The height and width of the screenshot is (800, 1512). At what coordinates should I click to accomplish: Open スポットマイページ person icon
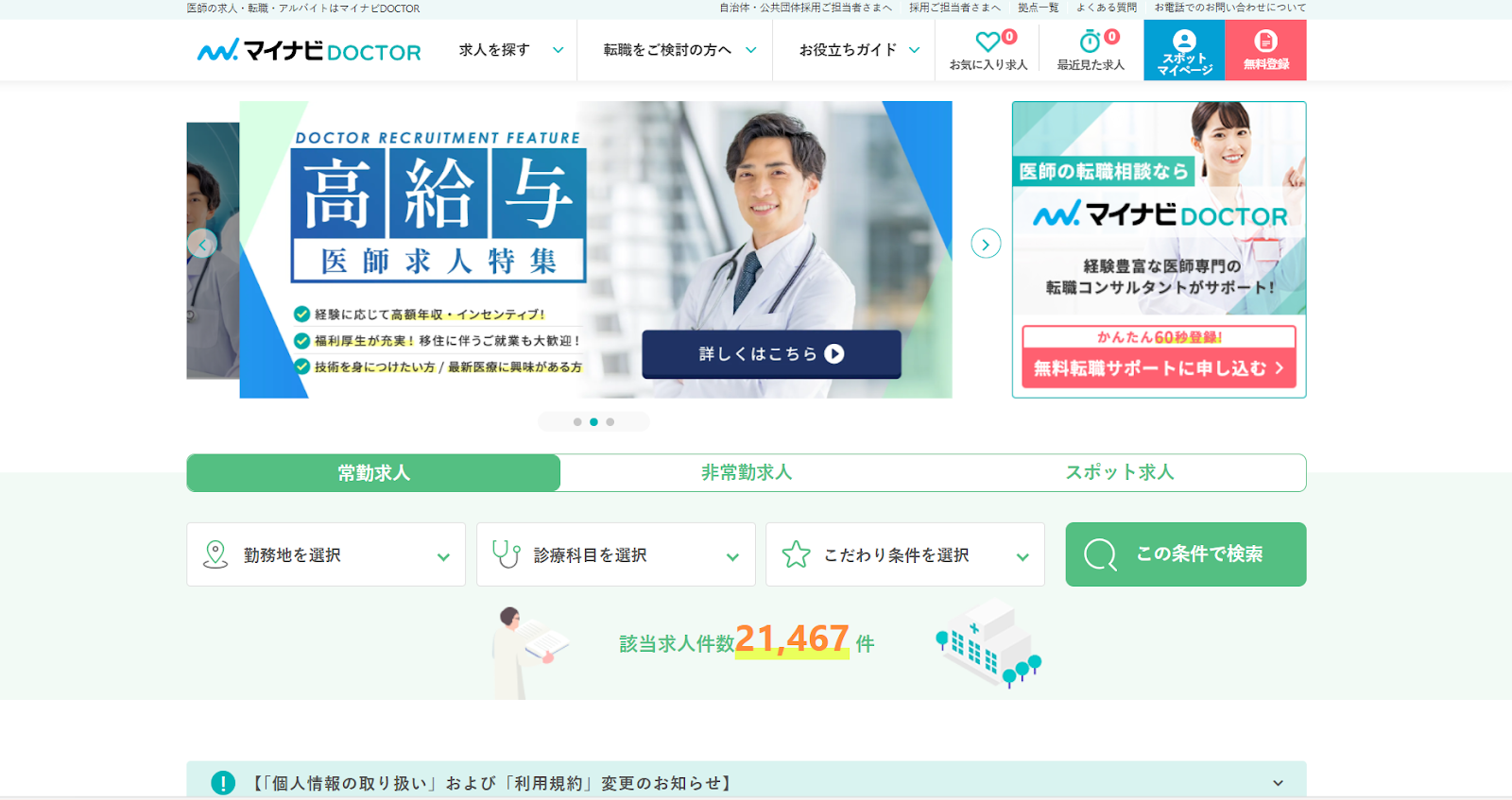pyautogui.click(x=1184, y=42)
